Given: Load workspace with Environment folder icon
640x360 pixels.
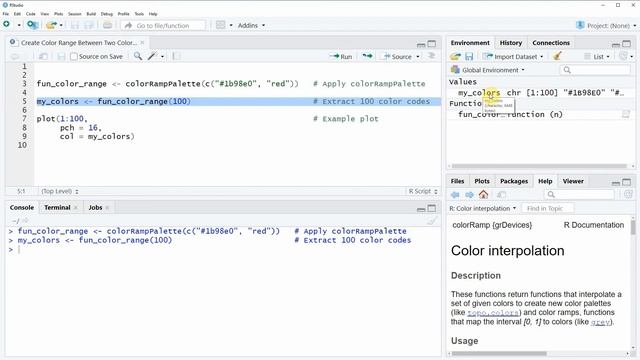Looking at the screenshot, I should click(456, 56).
